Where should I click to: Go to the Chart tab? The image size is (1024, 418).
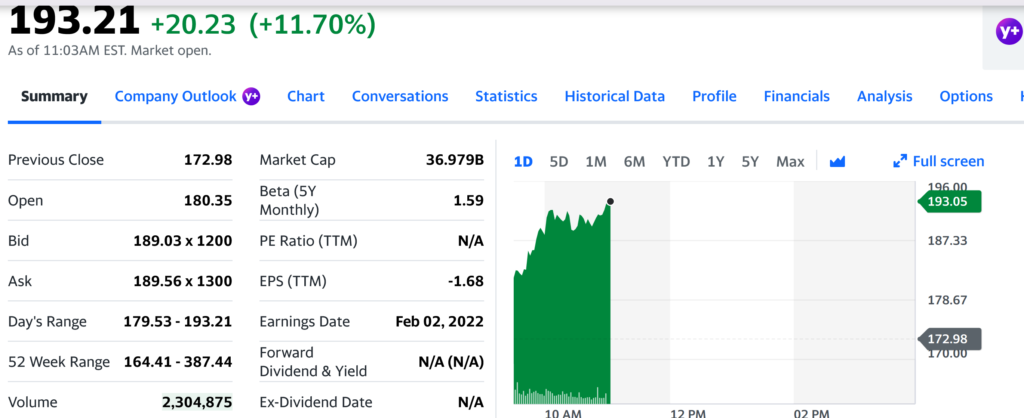point(306,96)
